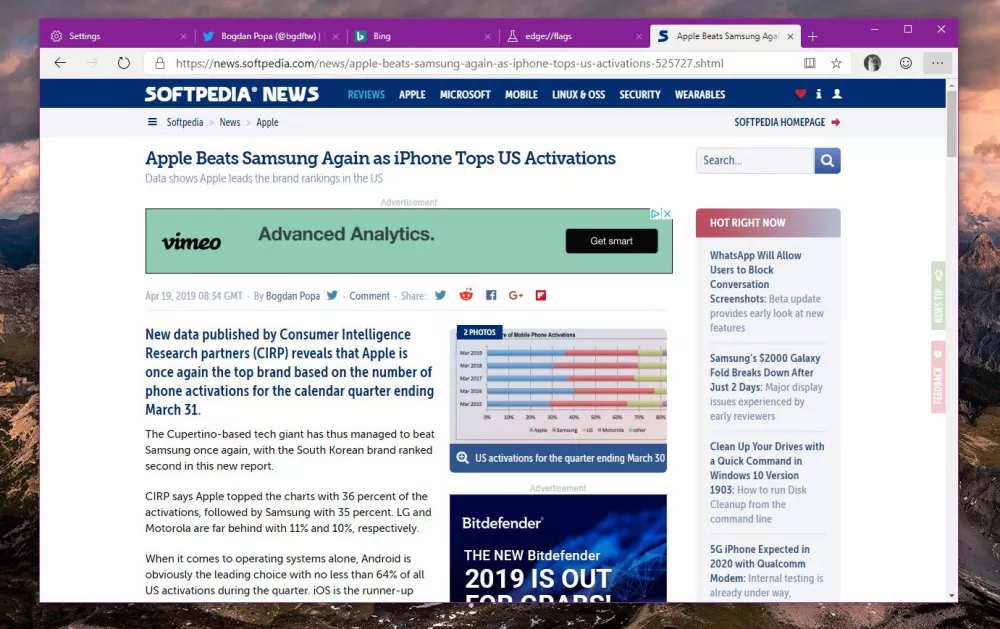Switch to the Bing tab
This screenshot has height=629, width=1000.
[x=422, y=36]
